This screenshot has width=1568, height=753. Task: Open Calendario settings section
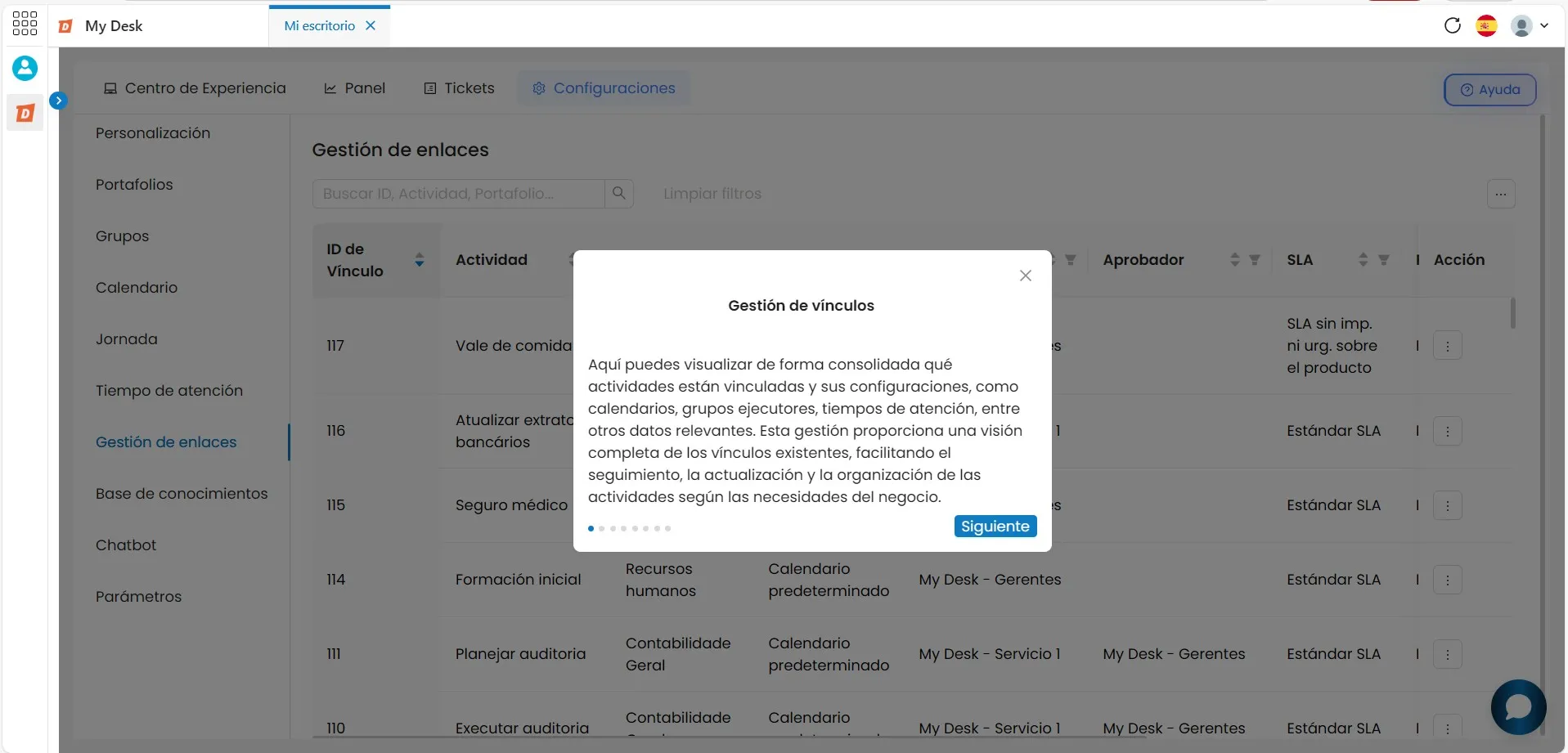[x=137, y=288]
